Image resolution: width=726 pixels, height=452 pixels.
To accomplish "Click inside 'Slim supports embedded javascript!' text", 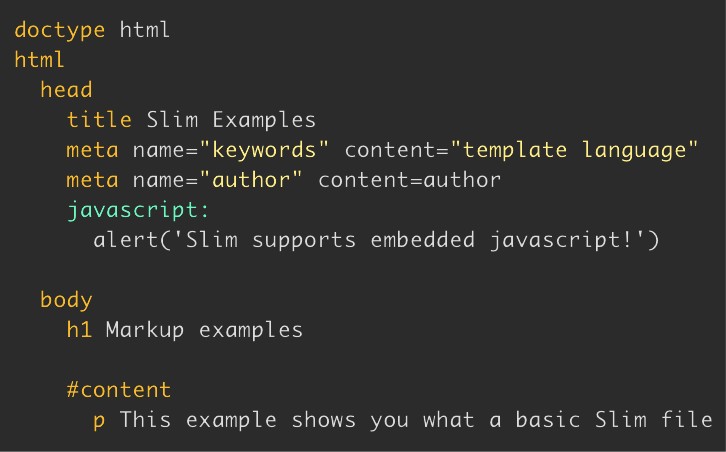I will (408, 241).
